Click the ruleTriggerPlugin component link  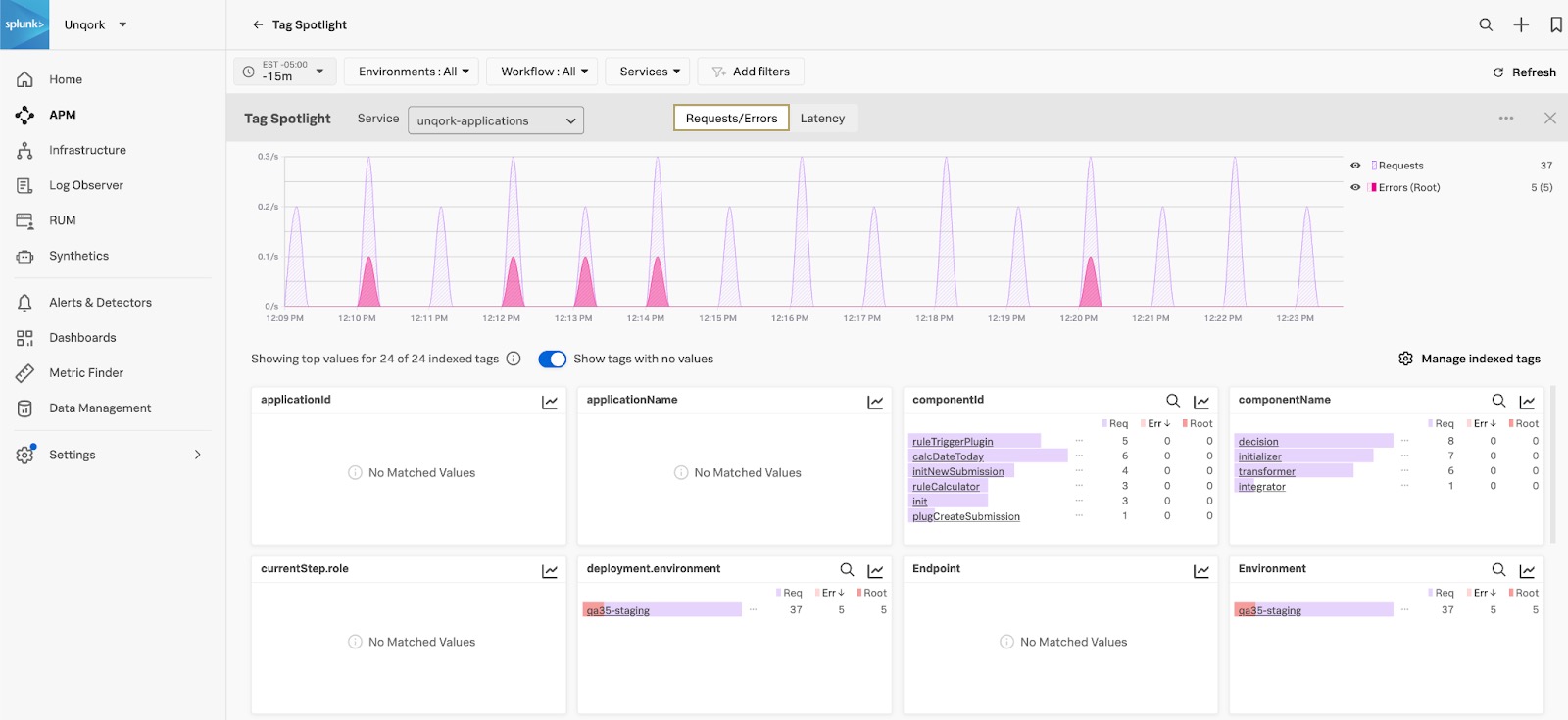click(953, 442)
